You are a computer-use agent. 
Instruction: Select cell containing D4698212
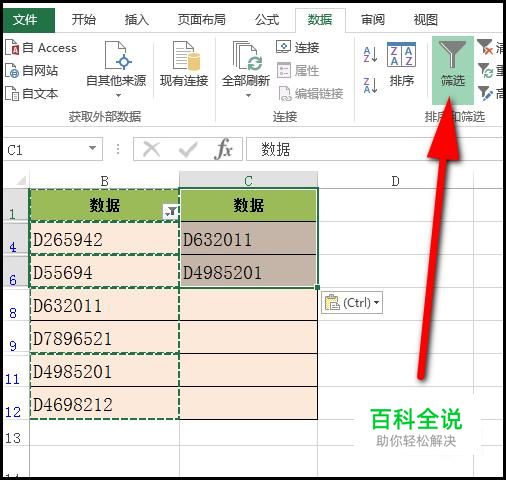click(x=104, y=404)
